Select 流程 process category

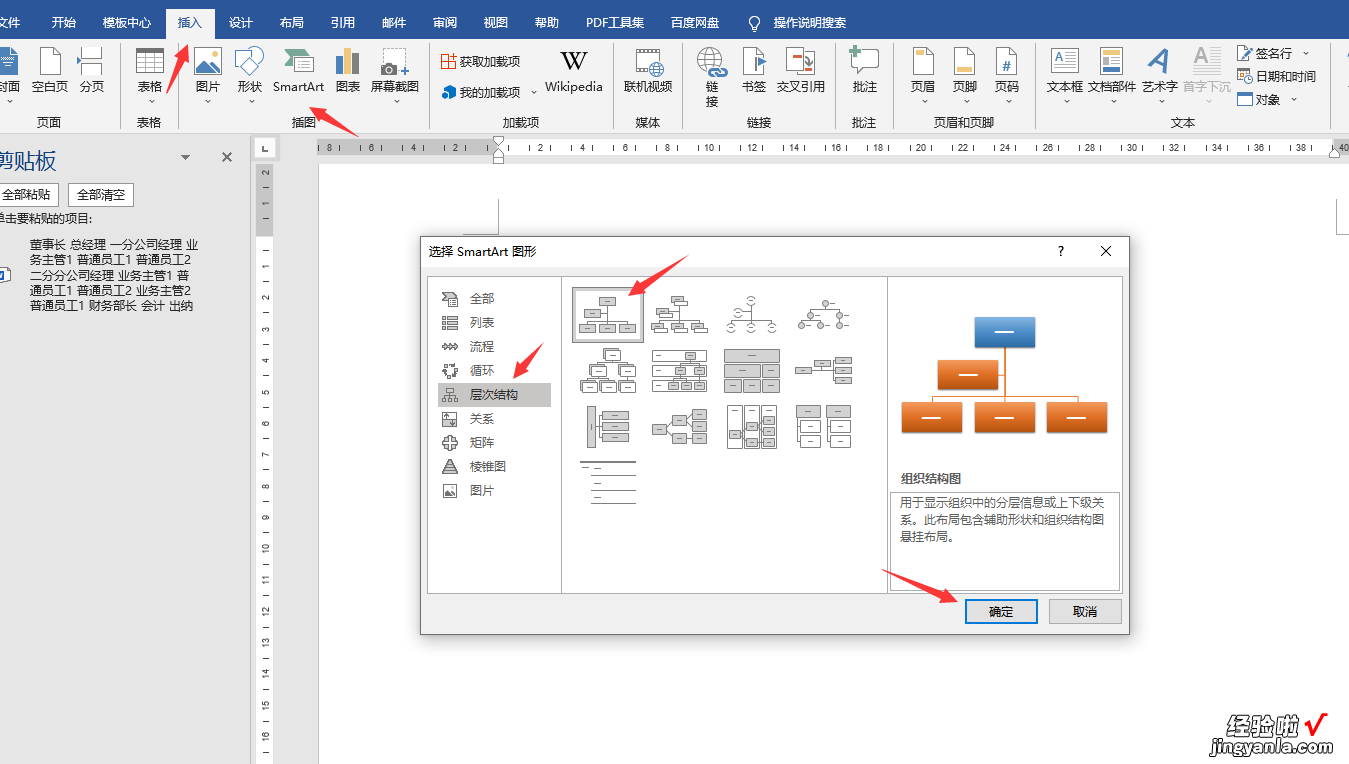pyautogui.click(x=494, y=346)
